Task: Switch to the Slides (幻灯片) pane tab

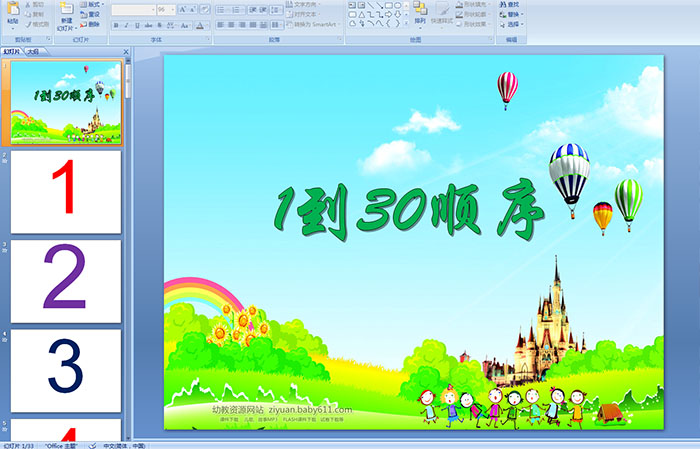Action: (12, 52)
